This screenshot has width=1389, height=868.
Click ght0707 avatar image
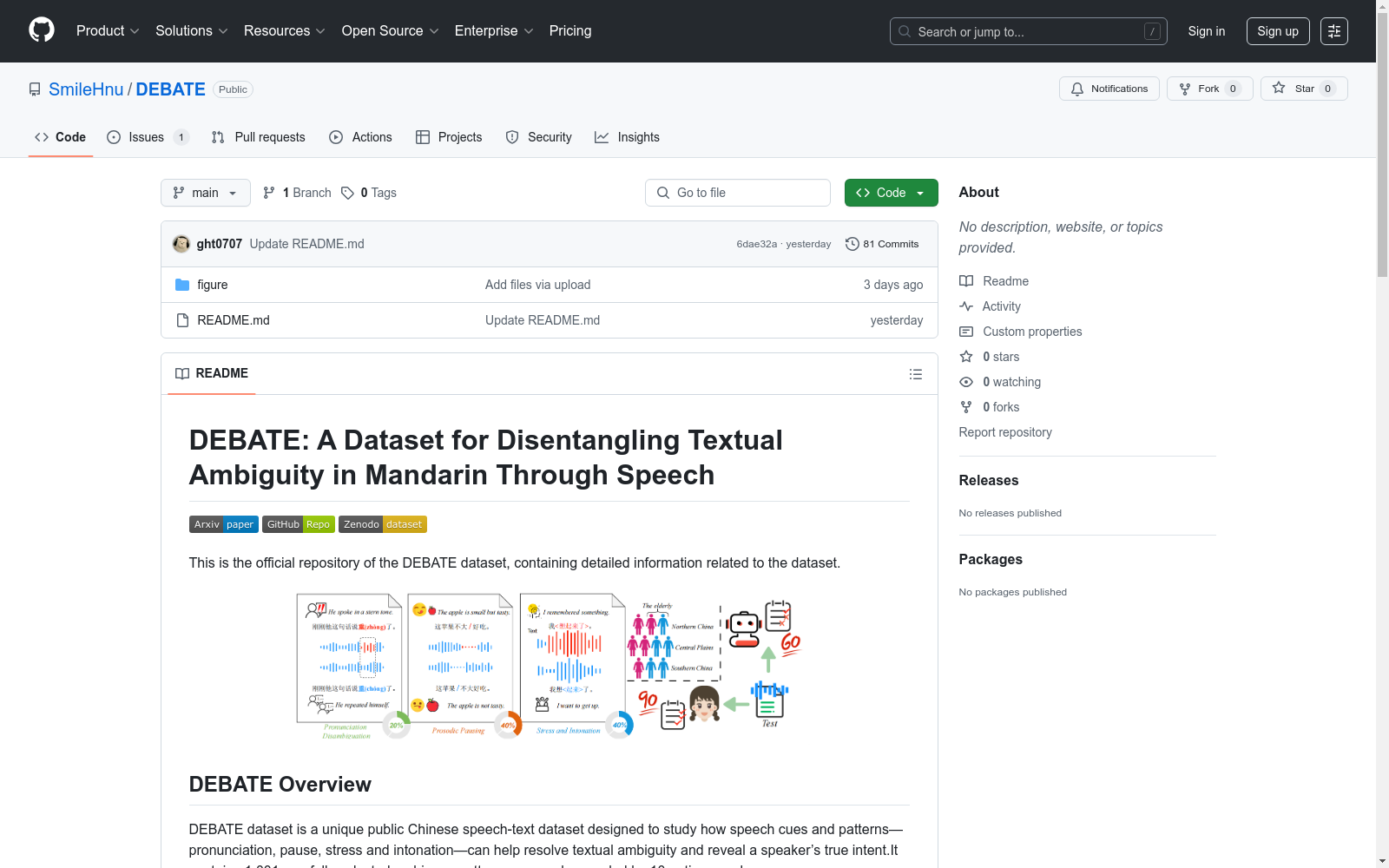[x=181, y=244]
